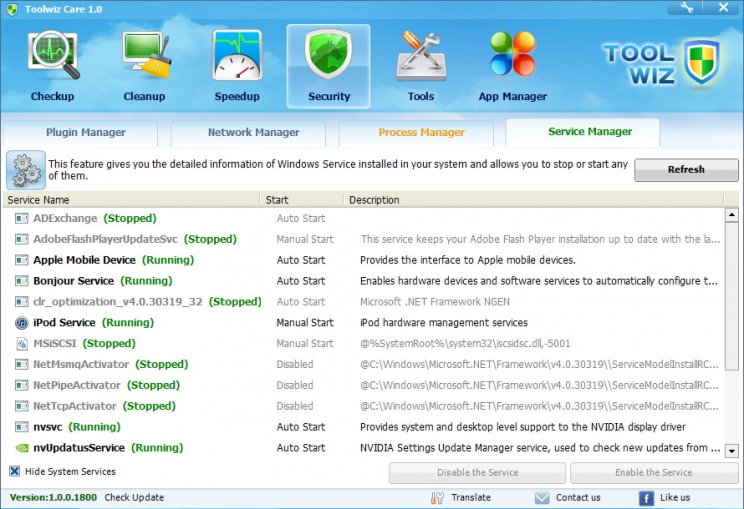Sort by Service Name column header
This screenshot has height=509, width=744.
point(131,200)
